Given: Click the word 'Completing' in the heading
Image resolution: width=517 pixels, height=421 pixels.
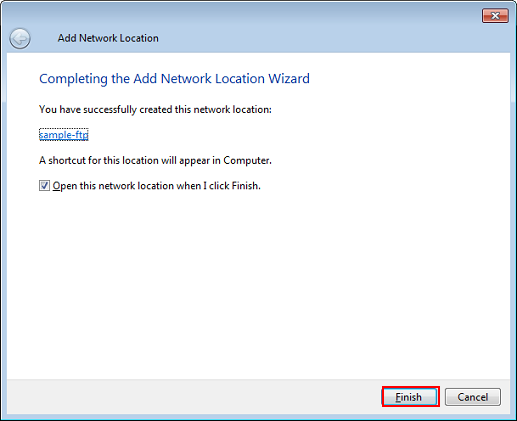Looking at the screenshot, I should click(73, 79).
